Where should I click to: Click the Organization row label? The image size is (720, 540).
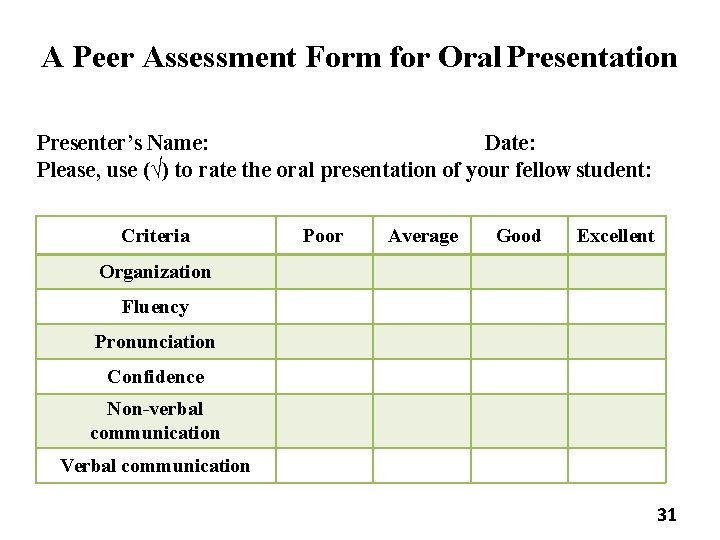155,272
